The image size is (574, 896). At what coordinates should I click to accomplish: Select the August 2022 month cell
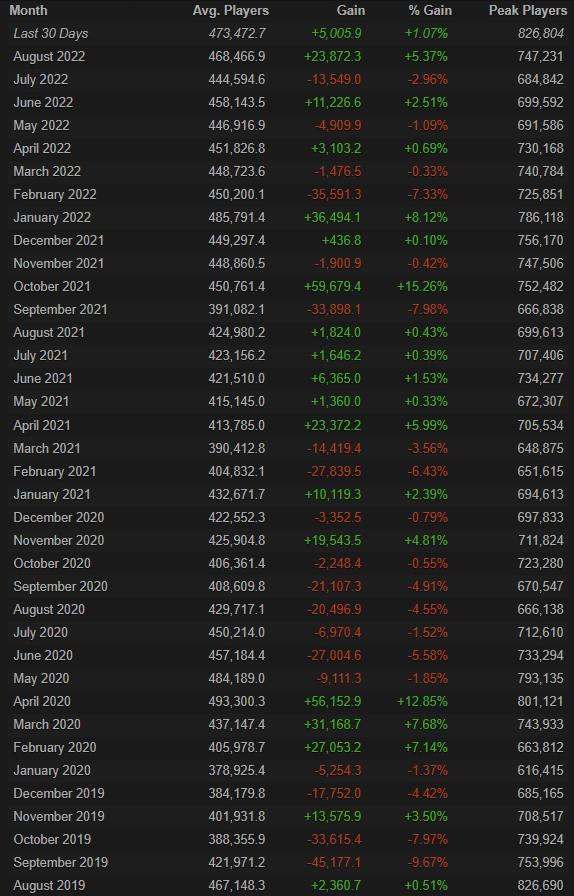pos(49,57)
